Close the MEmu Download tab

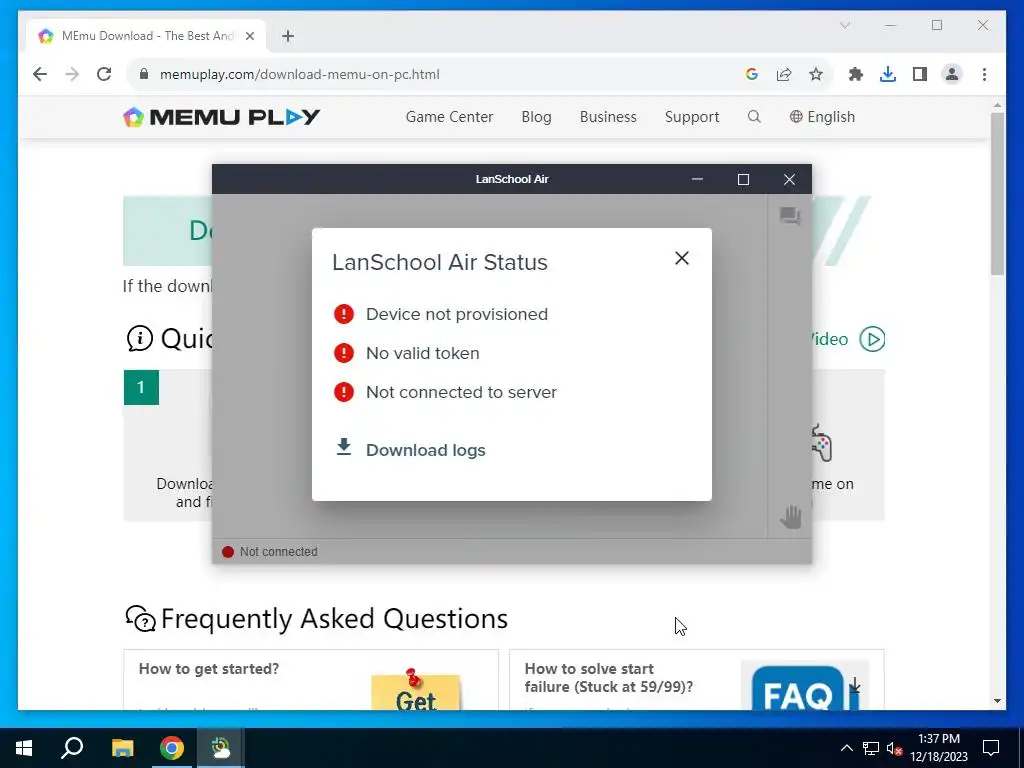(249, 36)
